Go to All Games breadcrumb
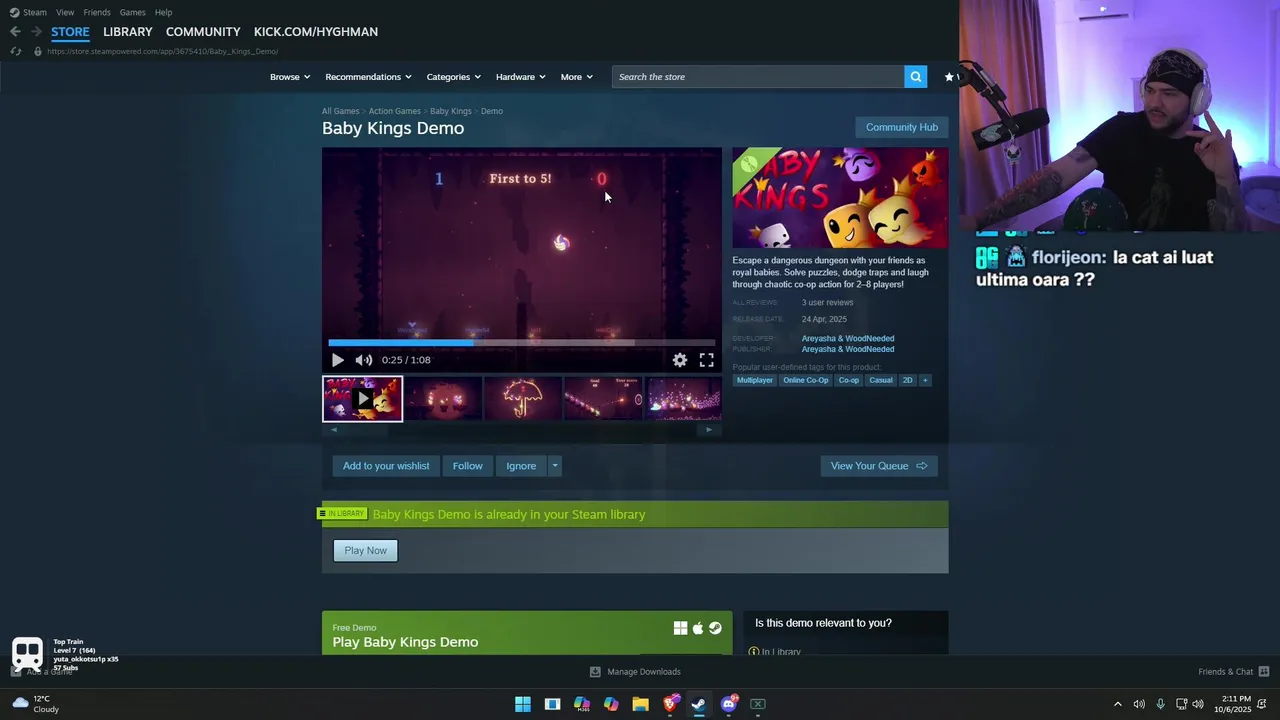Screen dimensions: 1280x720 click(x=340, y=111)
